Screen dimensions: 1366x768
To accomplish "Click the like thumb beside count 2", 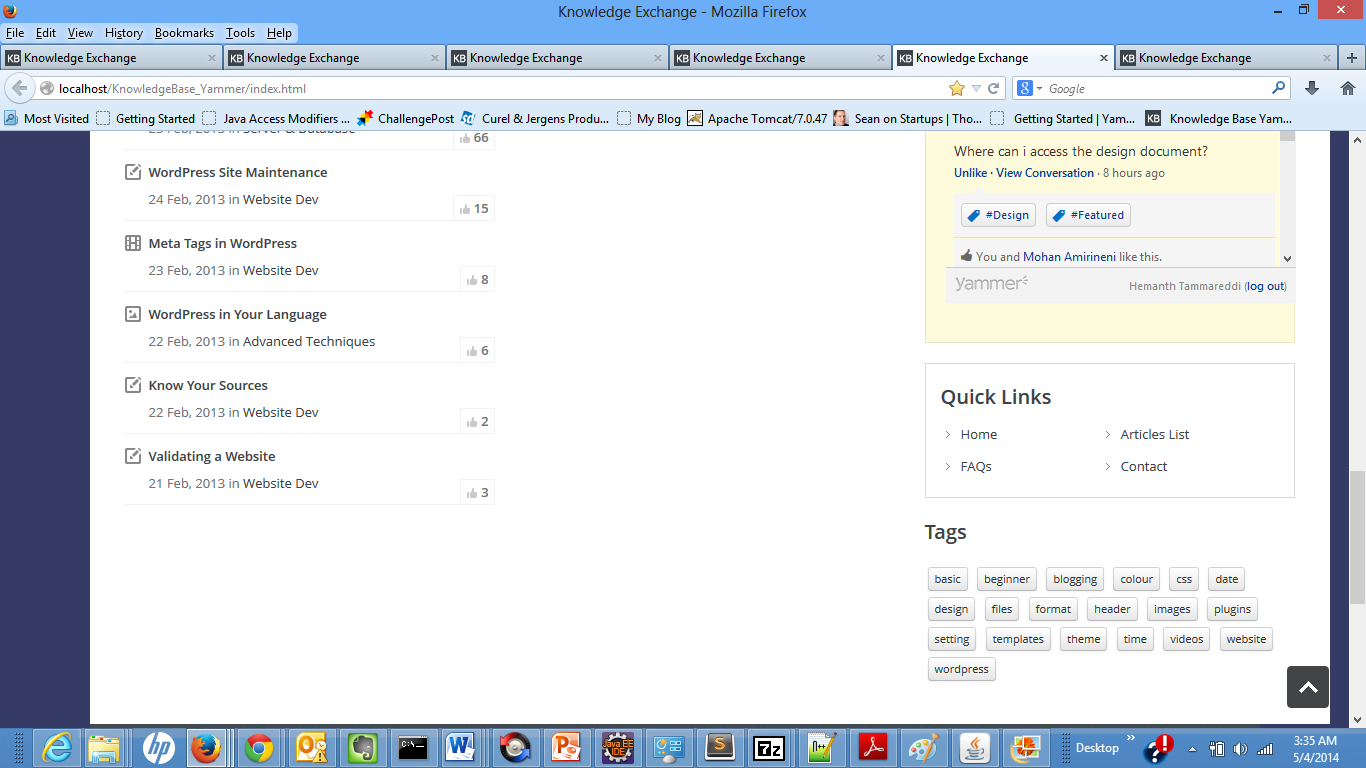I will coord(472,422).
